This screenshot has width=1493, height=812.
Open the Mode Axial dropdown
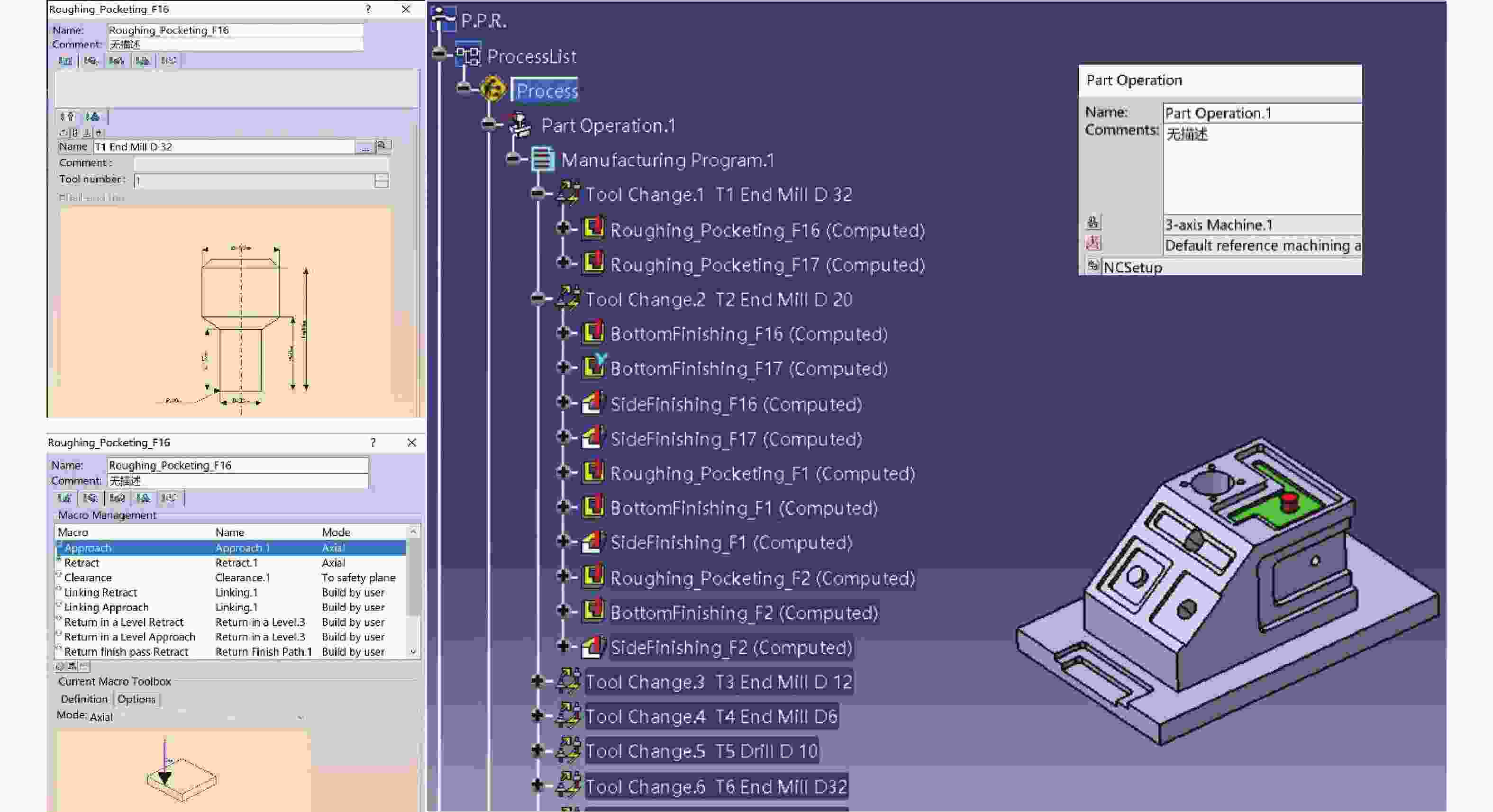pyautogui.click(x=300, y=717)
